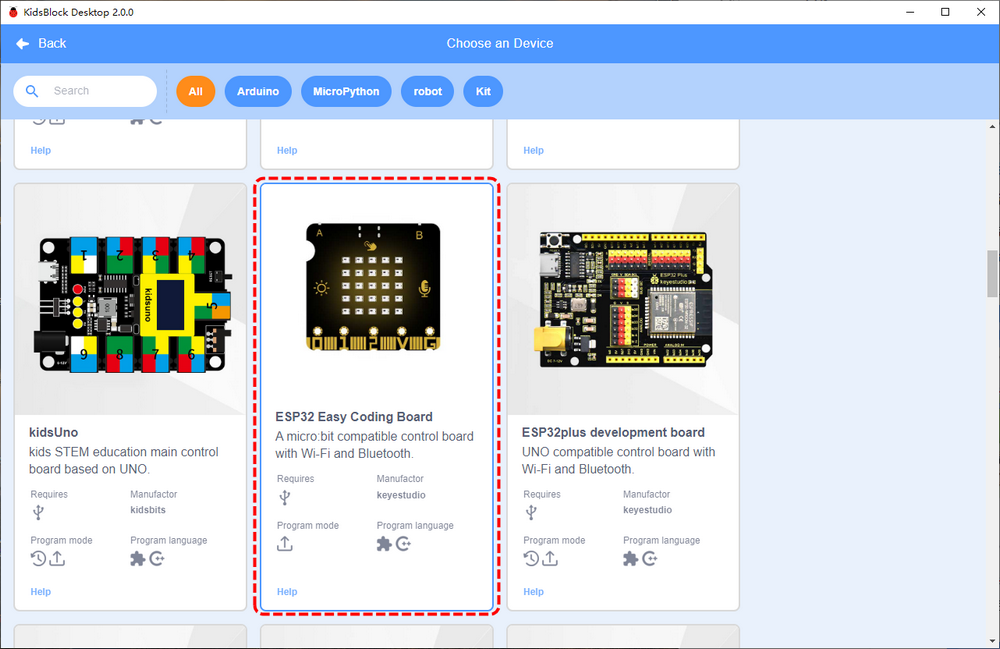Click kidsUno C language icon

157,559
